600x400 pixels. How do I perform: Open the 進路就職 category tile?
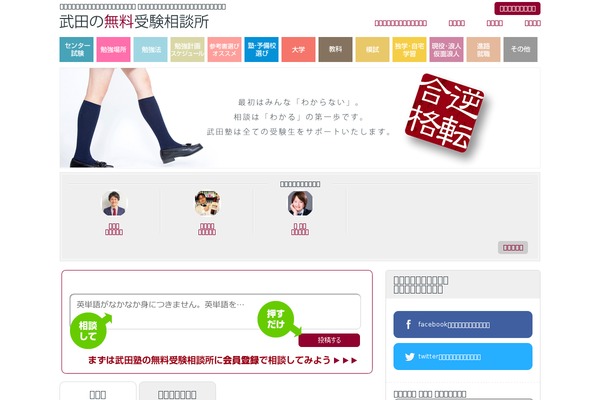coord(483,49)
